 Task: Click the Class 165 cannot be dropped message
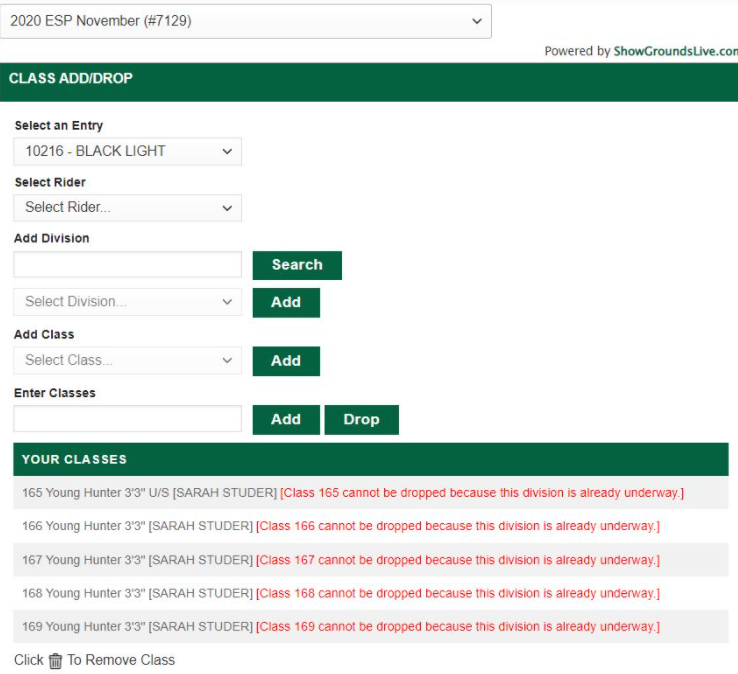point(482,493)
